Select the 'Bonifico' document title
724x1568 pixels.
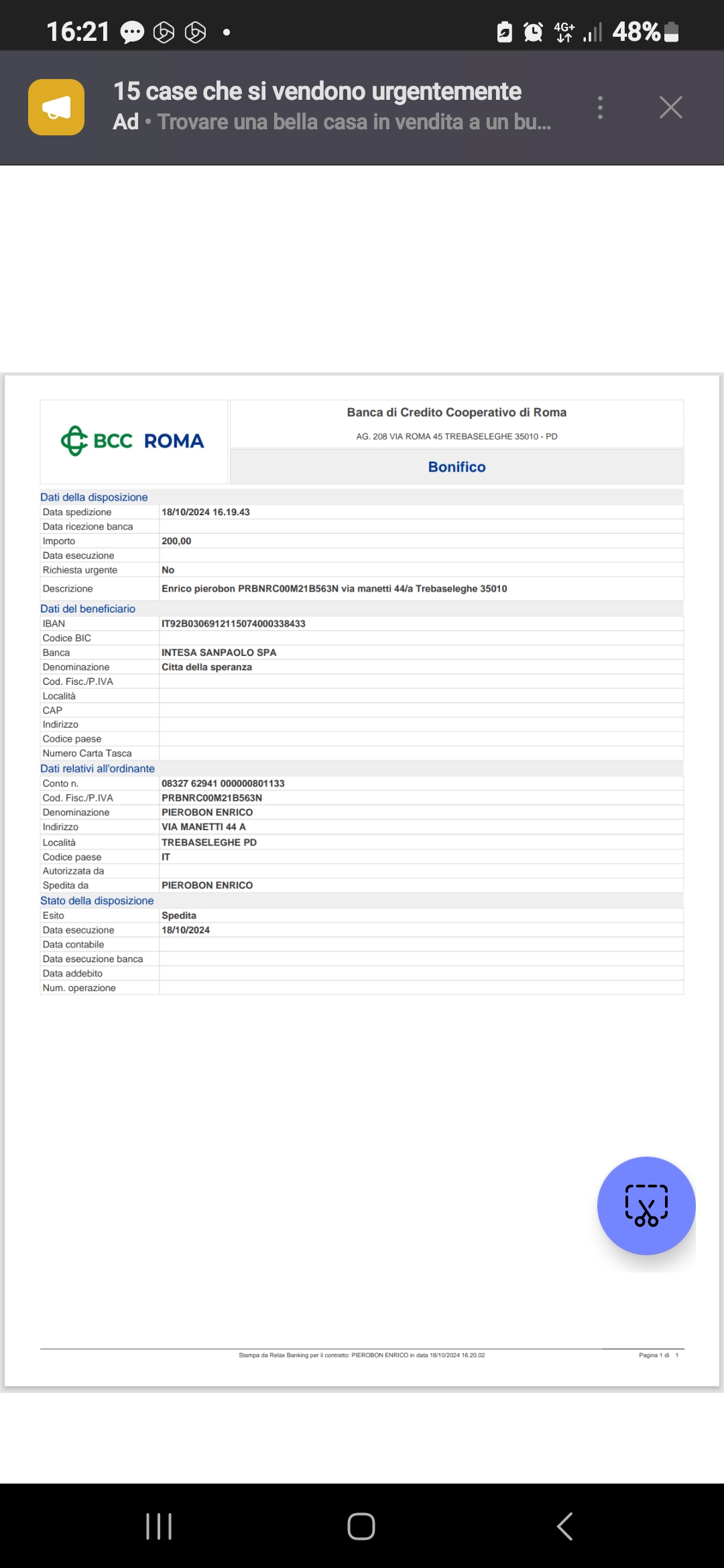[457, 467]
